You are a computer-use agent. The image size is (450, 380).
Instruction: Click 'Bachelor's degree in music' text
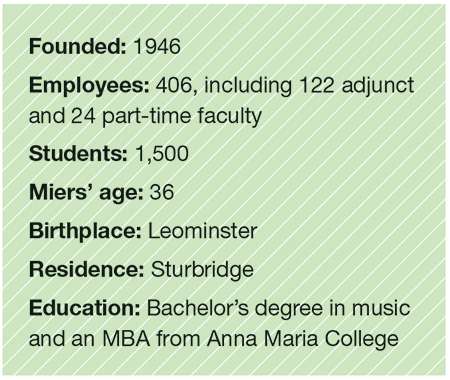point(279,308)
